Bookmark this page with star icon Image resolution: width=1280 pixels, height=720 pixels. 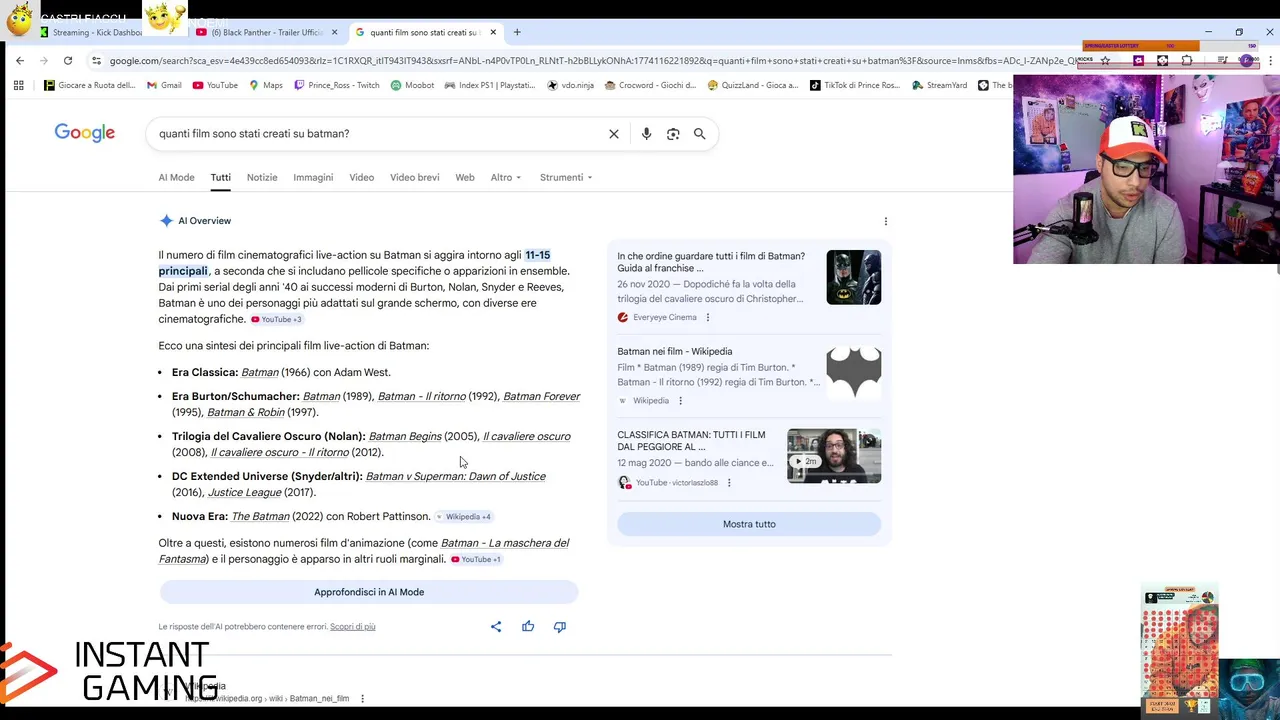click(1105, 60)
